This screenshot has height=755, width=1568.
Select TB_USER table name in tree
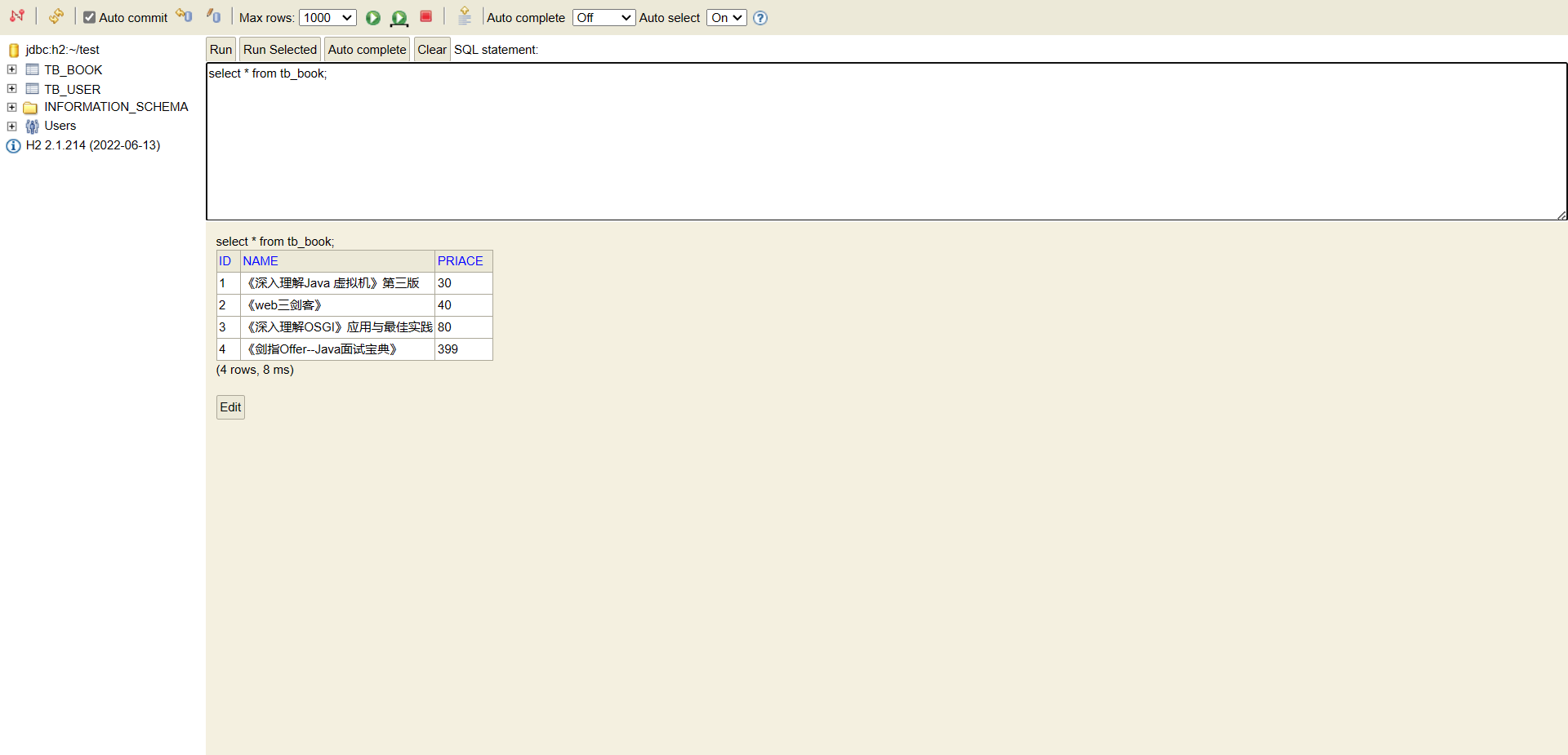pyautogui.click(x=73, y=89)
